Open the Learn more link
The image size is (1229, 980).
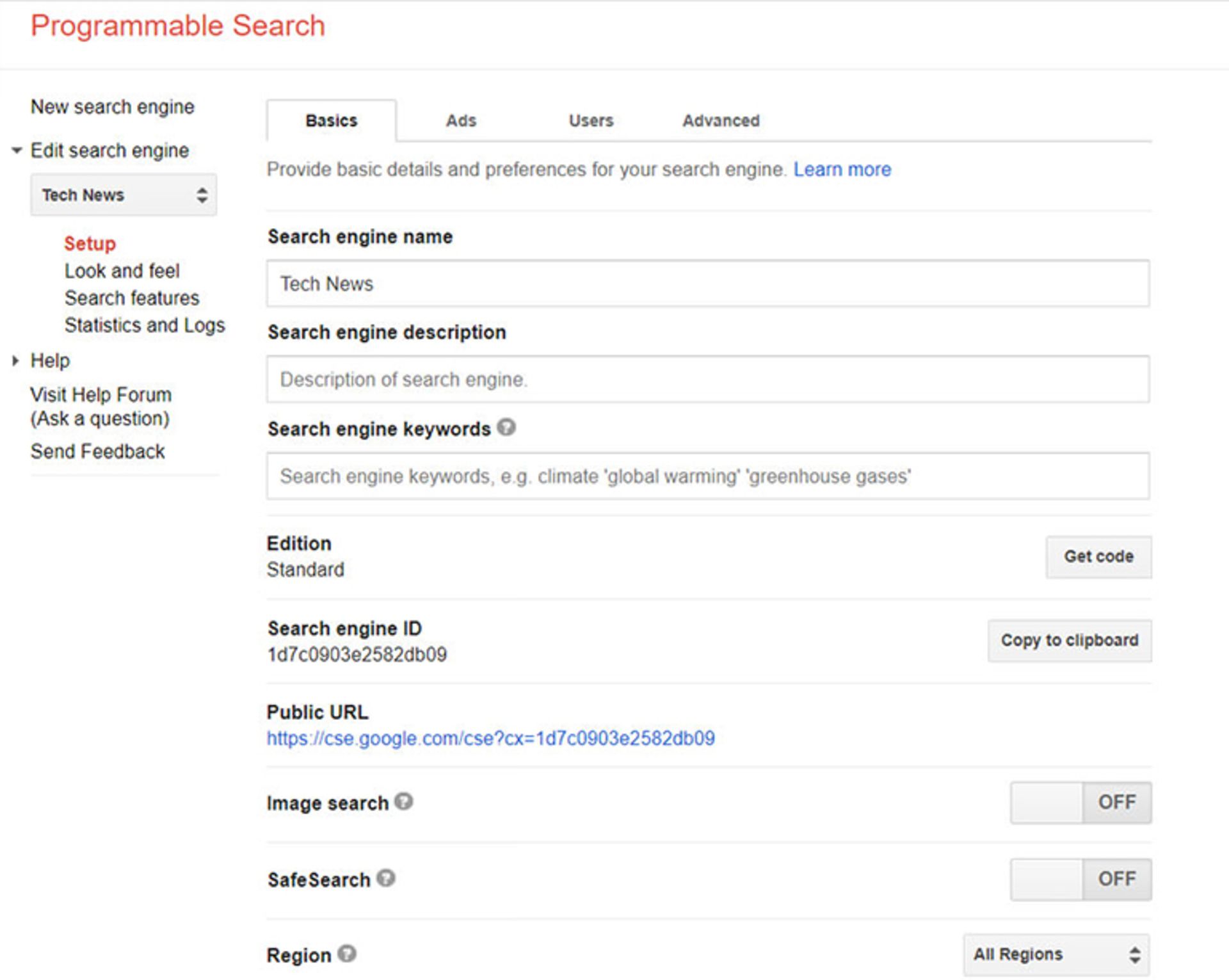click(x=842, y=169)
